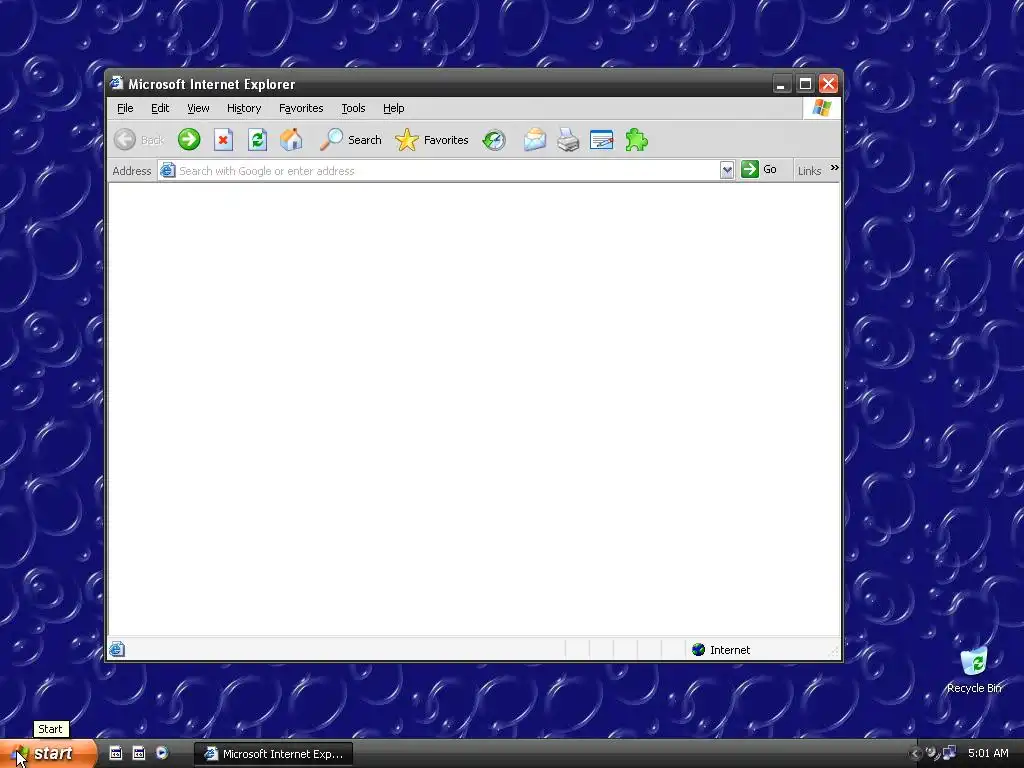Click first Quick Launch window icon
Screen dimensions: 1024x768
pos(116,753)
